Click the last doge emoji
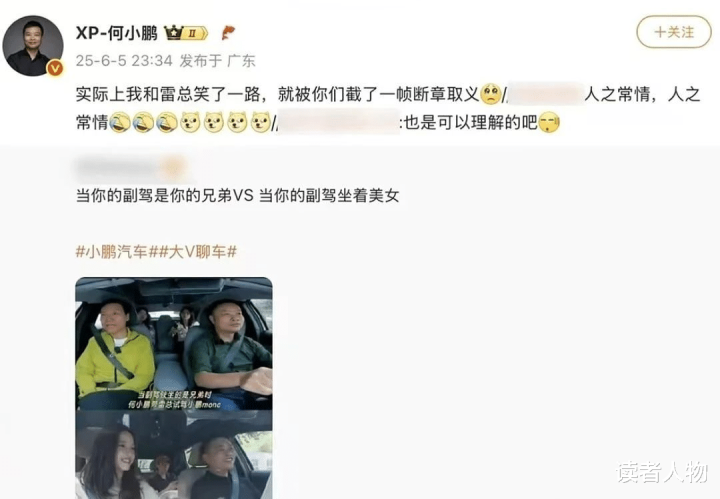Image resolution: width=720 pixels, height=499 pixels. tap(261, 123)
